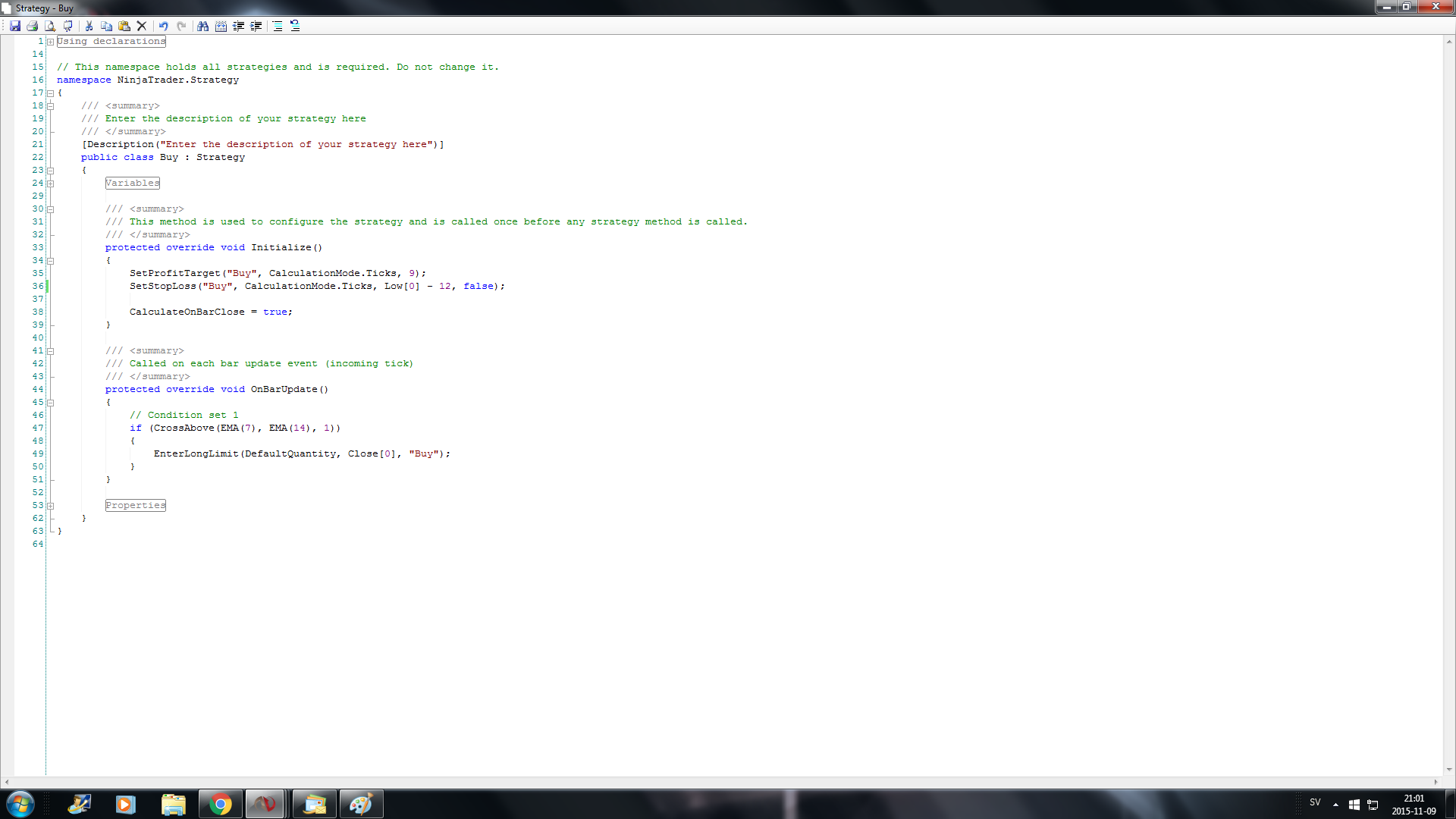Collapse the OnBarUpdate method body at line 45
Viewport: 1456px width, 819px height.
pos(51,403)
